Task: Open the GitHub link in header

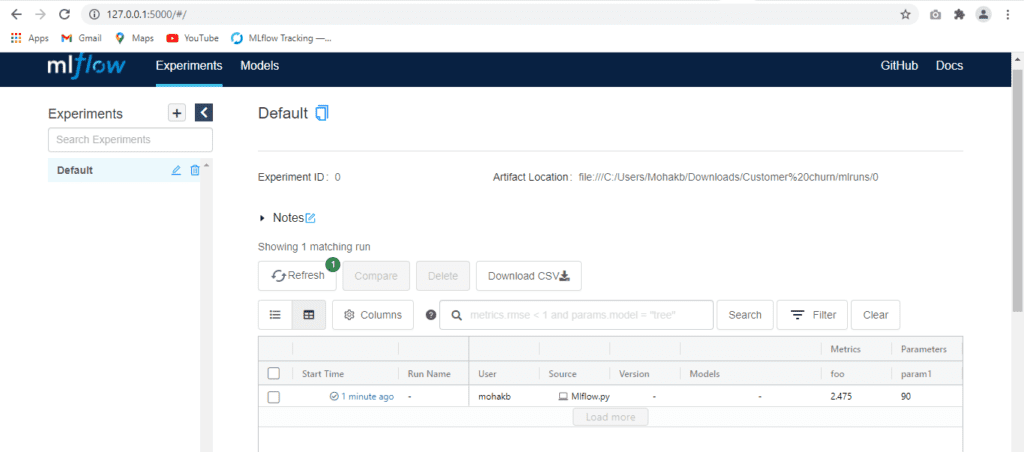Action: [x=899, y=66]
